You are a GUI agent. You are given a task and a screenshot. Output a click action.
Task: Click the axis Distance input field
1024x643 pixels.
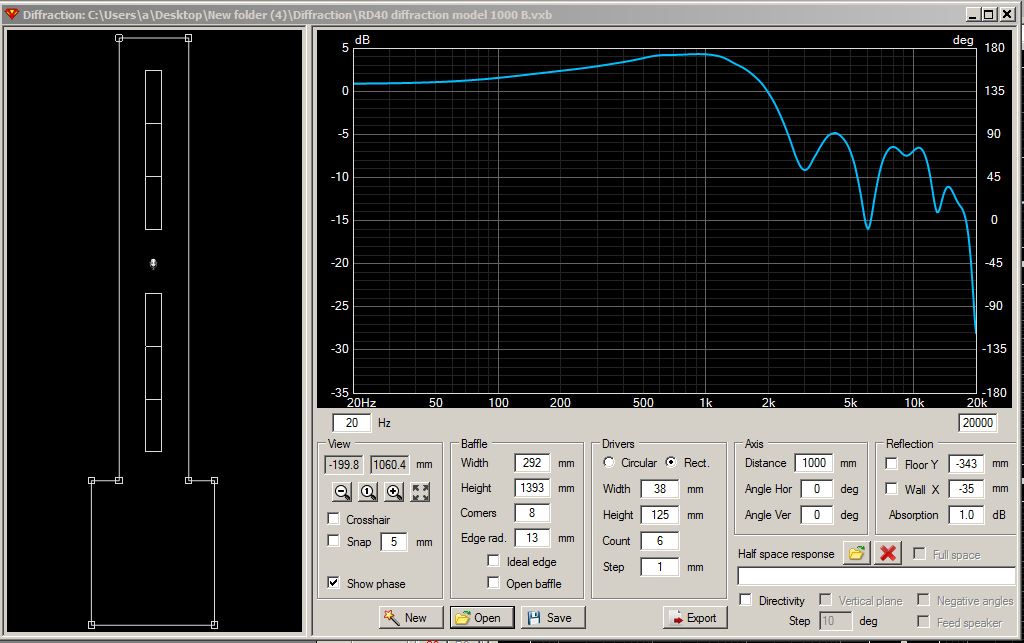pyautogui.click(x=813, y=463)
